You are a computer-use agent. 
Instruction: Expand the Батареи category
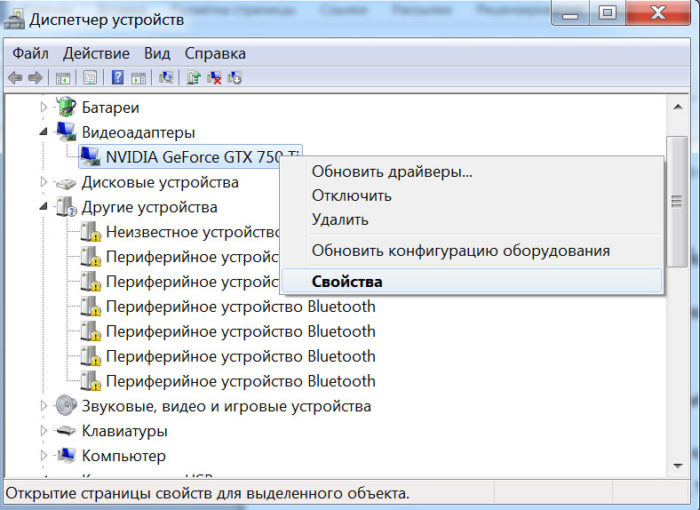[x=43, y=107]
